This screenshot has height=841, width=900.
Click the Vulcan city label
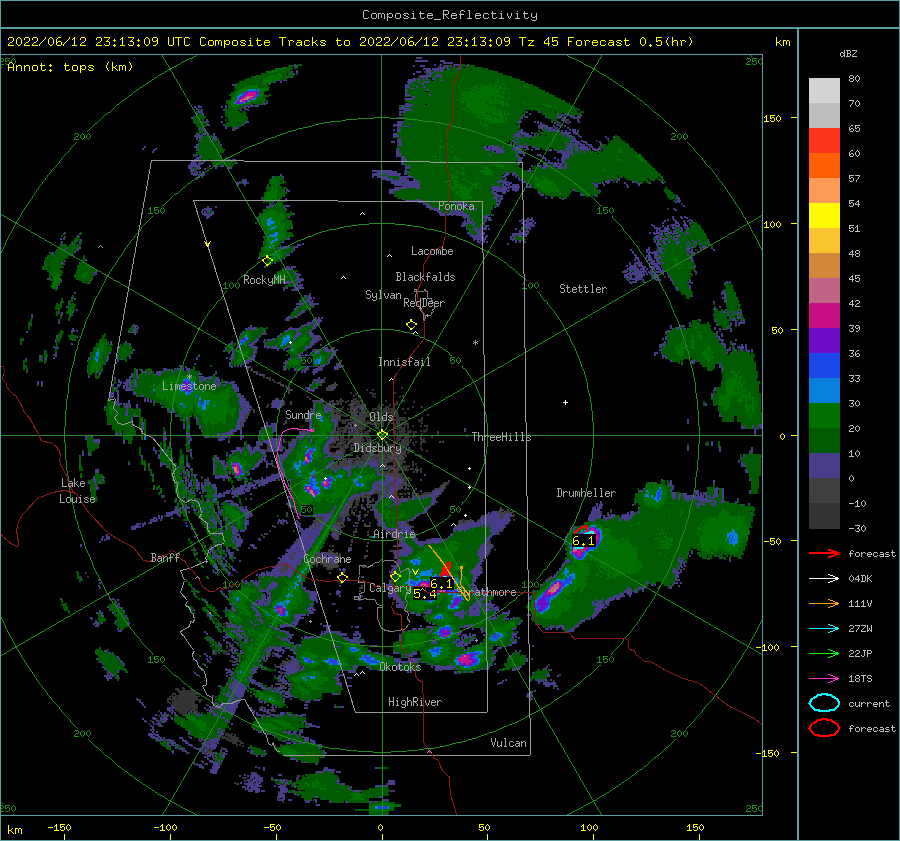pos(508,743)
